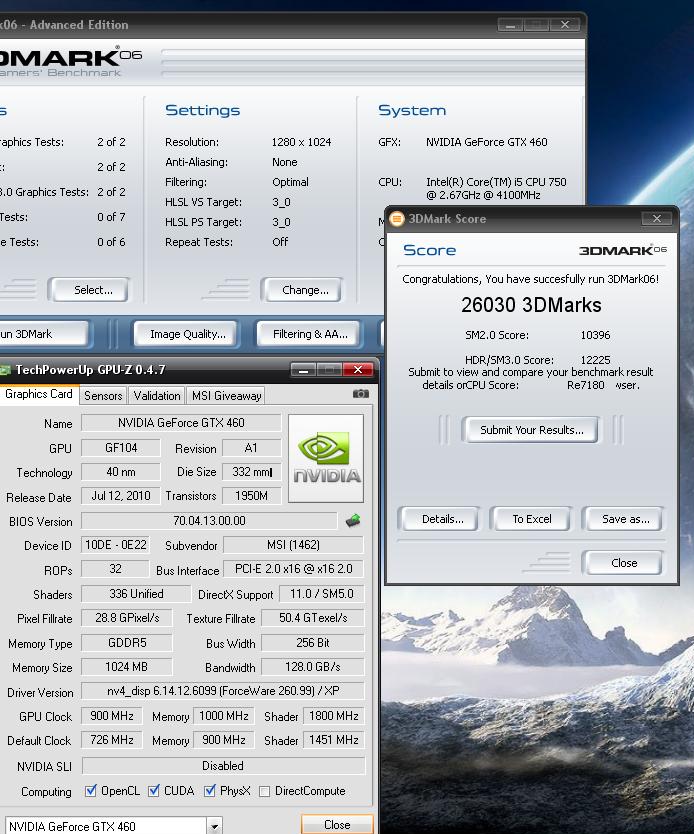
Task: Click the NVIDIA SLI Disabled field
Action: (x=223, y=766)
